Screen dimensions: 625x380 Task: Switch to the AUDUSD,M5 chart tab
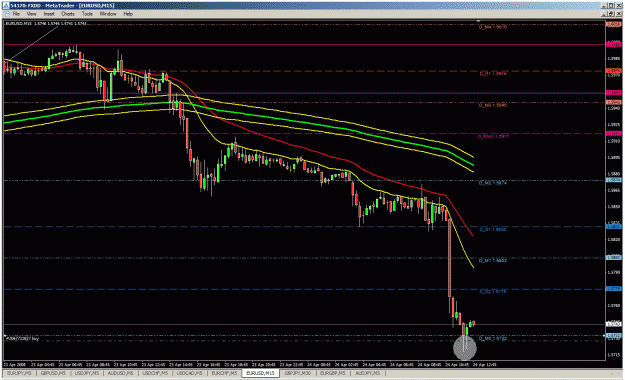[121, 373]
